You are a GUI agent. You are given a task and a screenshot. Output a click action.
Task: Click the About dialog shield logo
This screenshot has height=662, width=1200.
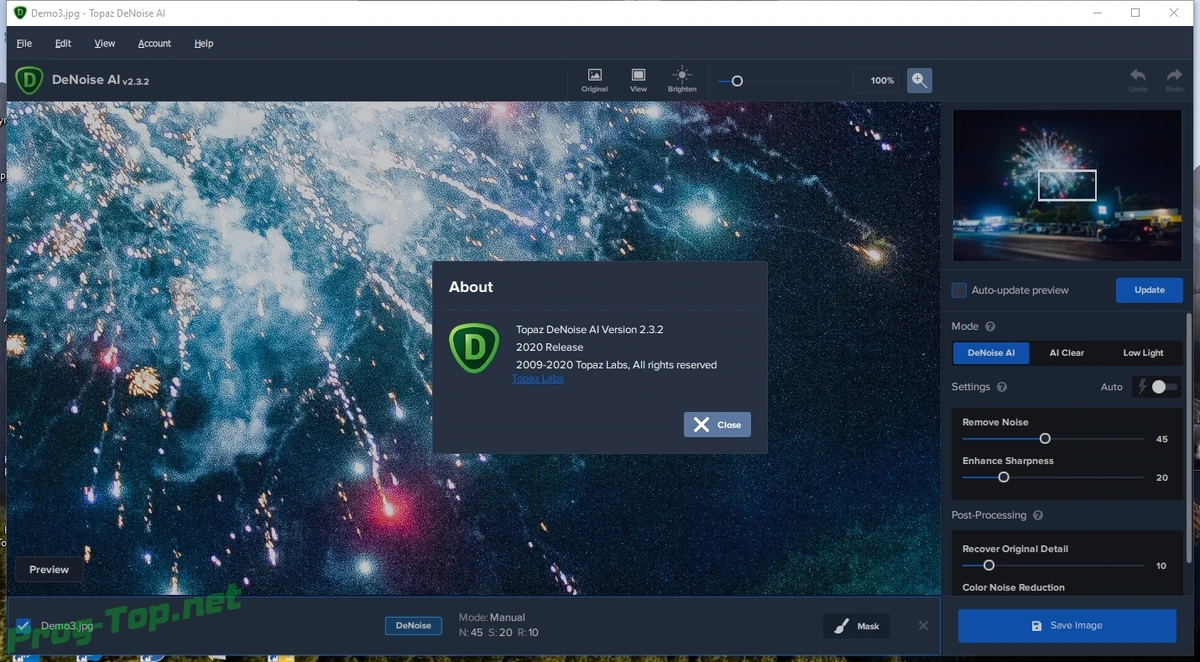473,348
